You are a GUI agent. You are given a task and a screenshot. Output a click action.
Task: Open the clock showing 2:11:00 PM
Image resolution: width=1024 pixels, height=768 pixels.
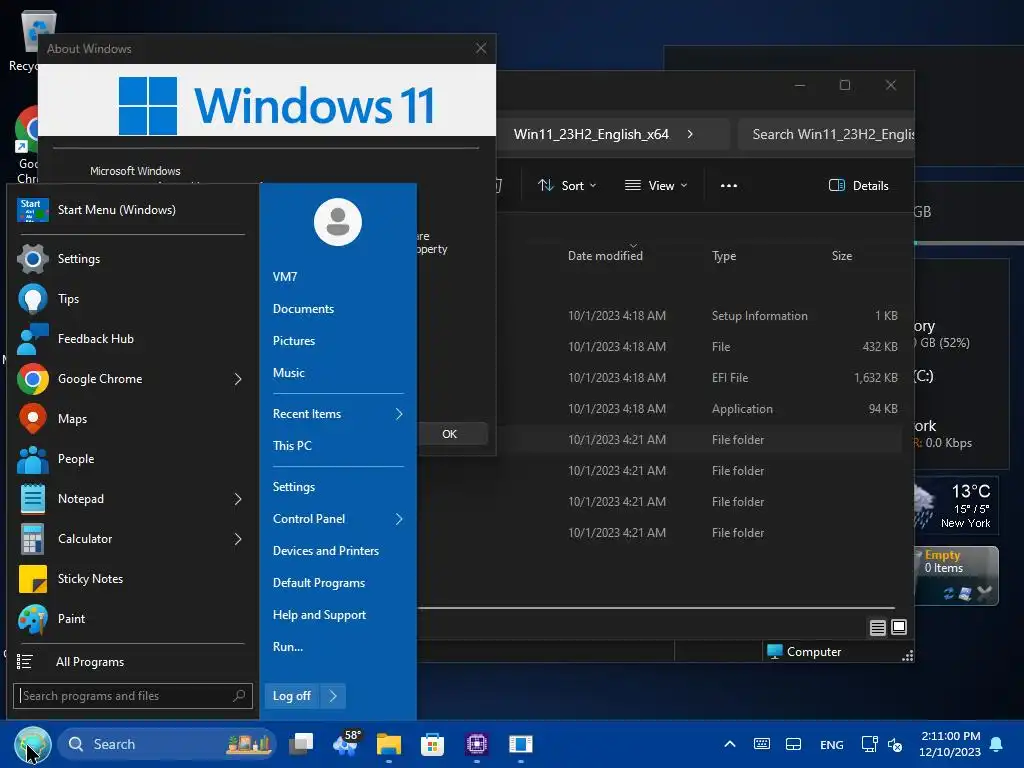pyautogui.click(x=950, y=744)
